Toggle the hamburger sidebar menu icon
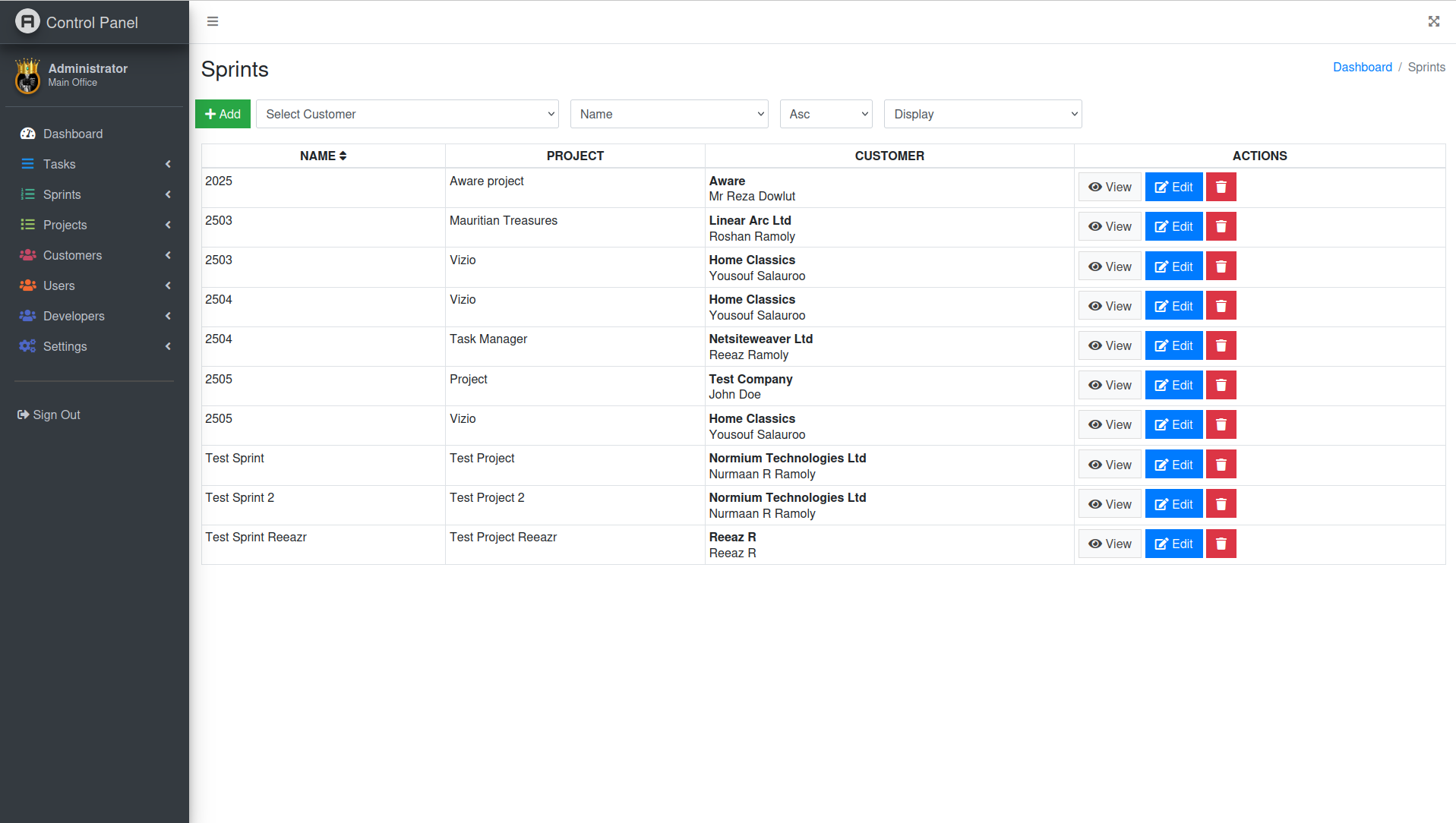 coord(213,21)
